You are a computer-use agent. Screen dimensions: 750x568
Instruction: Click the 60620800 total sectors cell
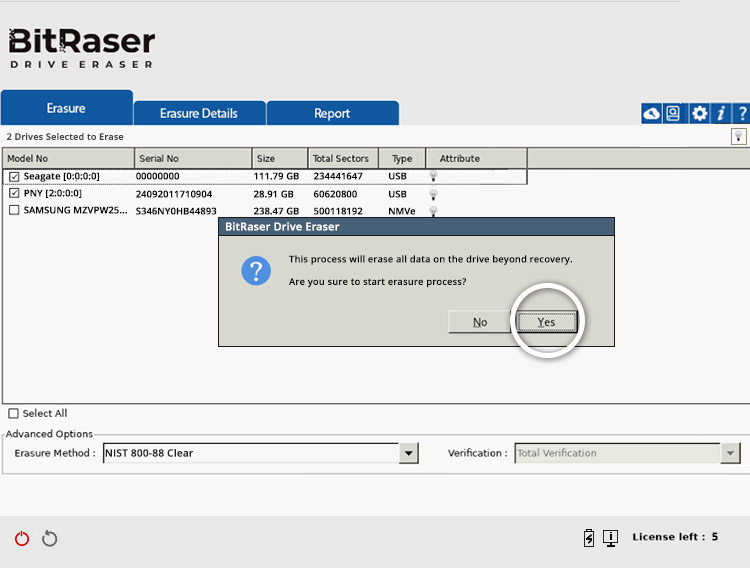pos(335,194)
